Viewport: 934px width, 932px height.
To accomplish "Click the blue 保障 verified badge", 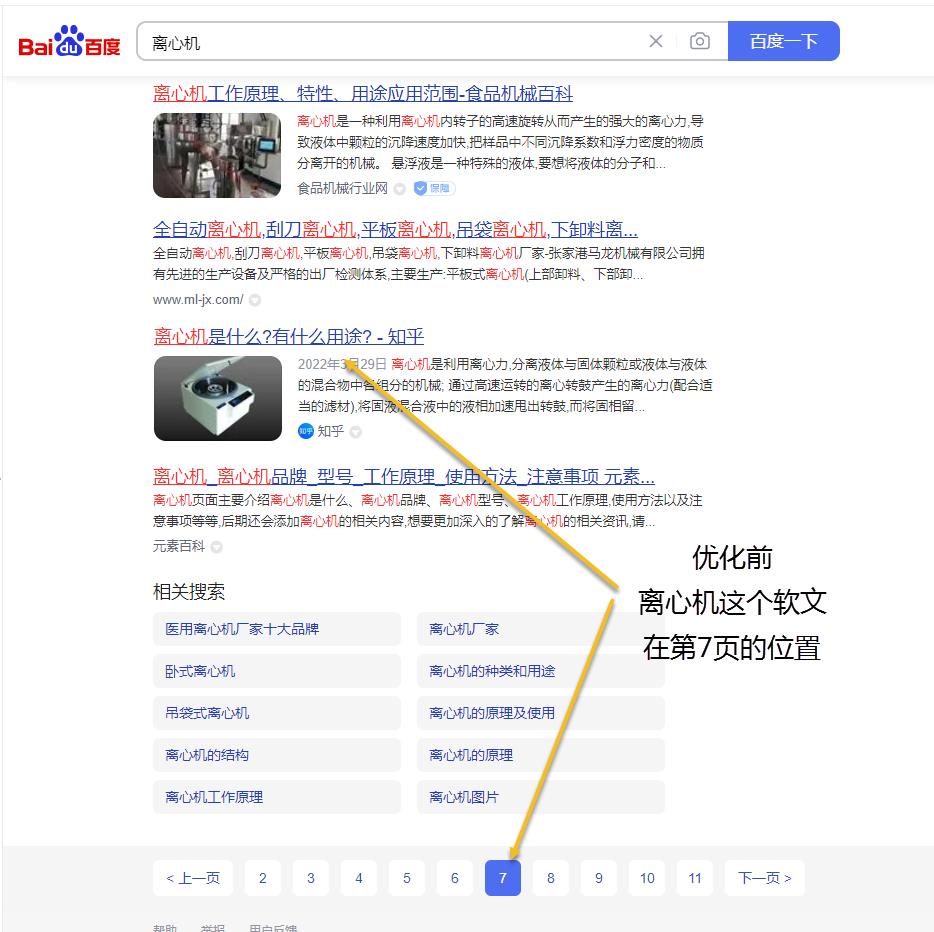I will click(x=429, y=187).
